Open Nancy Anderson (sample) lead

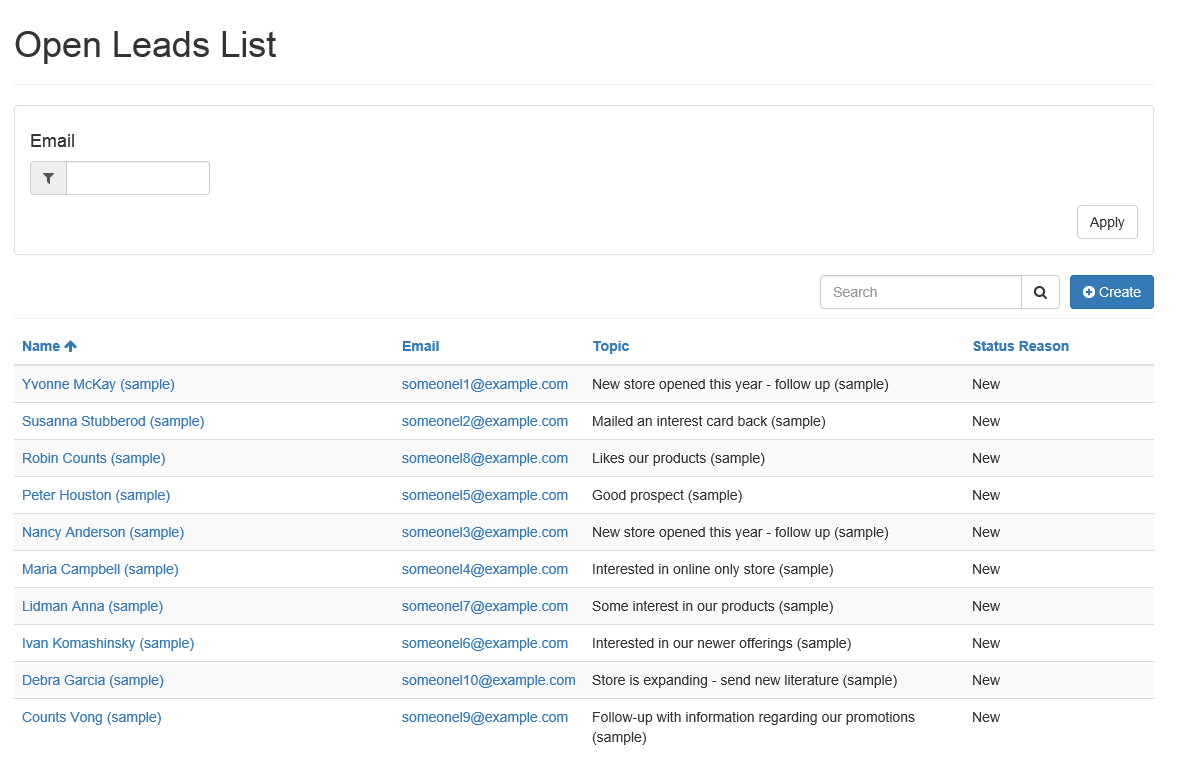pos(103,532)
